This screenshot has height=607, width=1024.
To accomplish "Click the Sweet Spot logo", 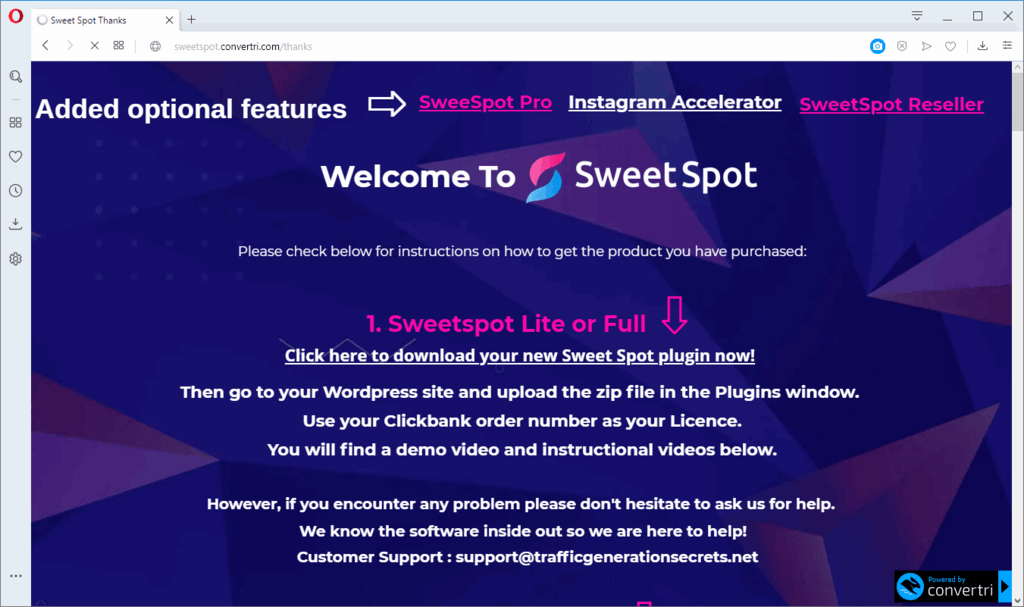I will click(642, 176).
